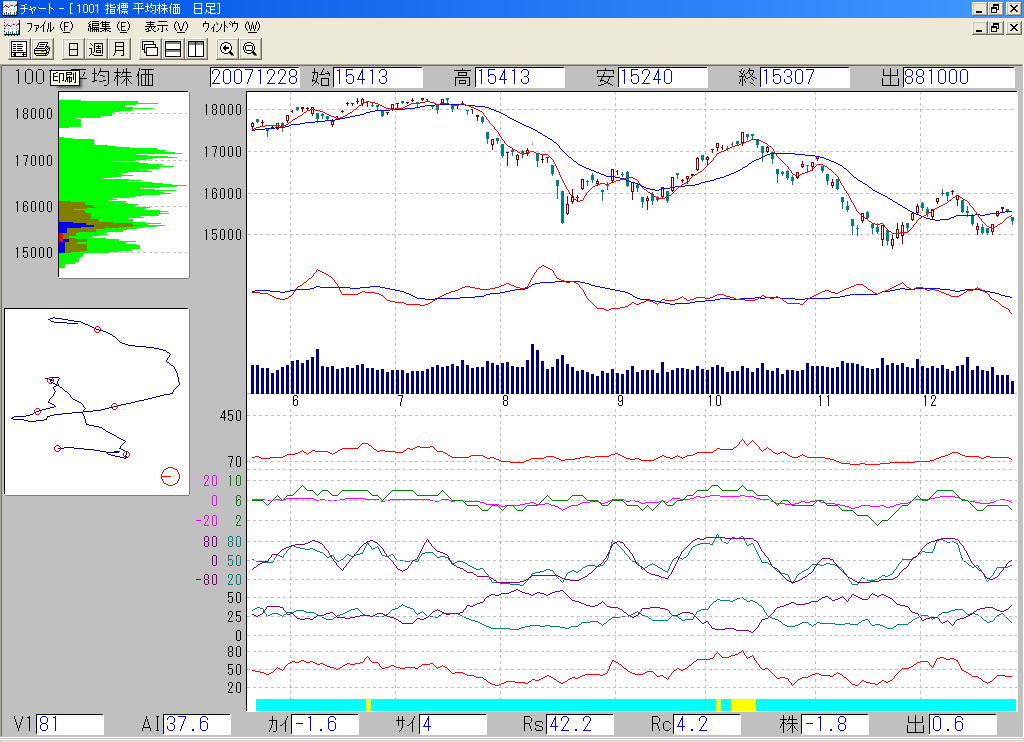
Task: Tile windows horizontally with stacked panes icon
Action: pyautogui.click(x=173, y=49)
